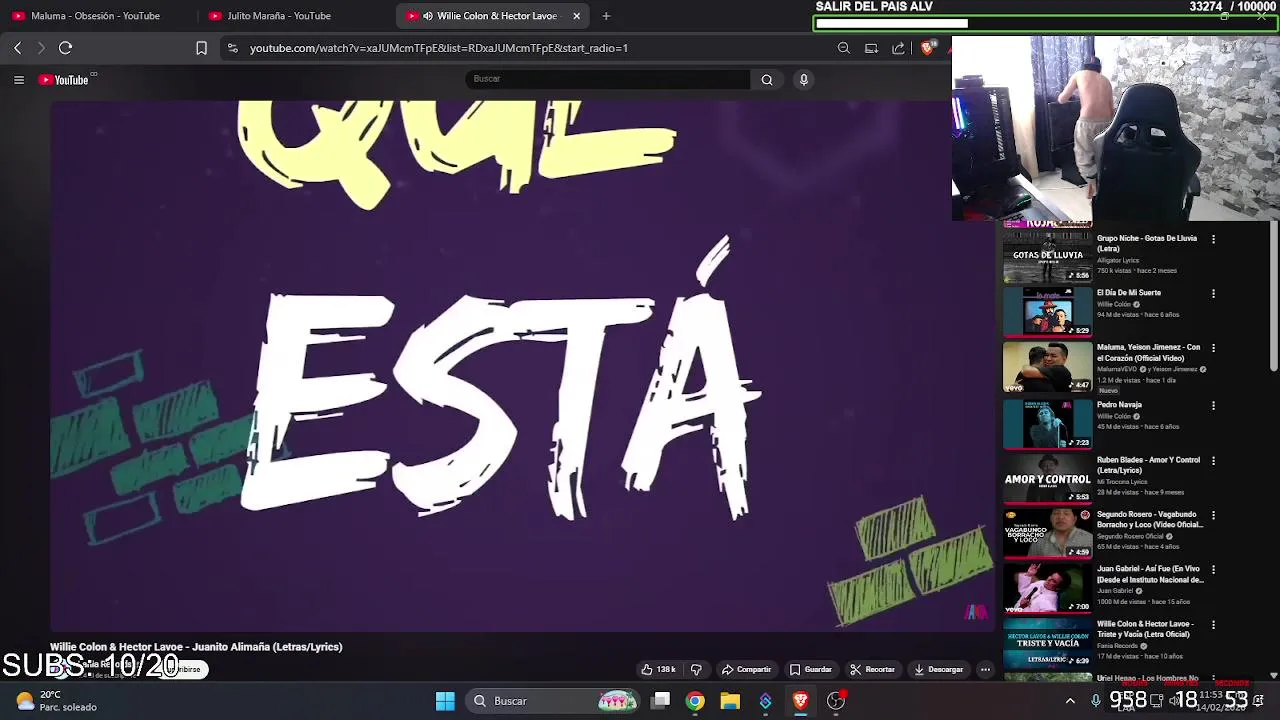
Task: Open the Brave Shields lion icon
Action: pos(928,48)
